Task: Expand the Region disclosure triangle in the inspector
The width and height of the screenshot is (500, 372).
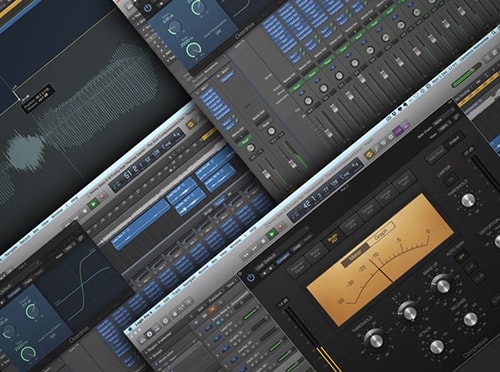Action: click(x=147, y=351)
